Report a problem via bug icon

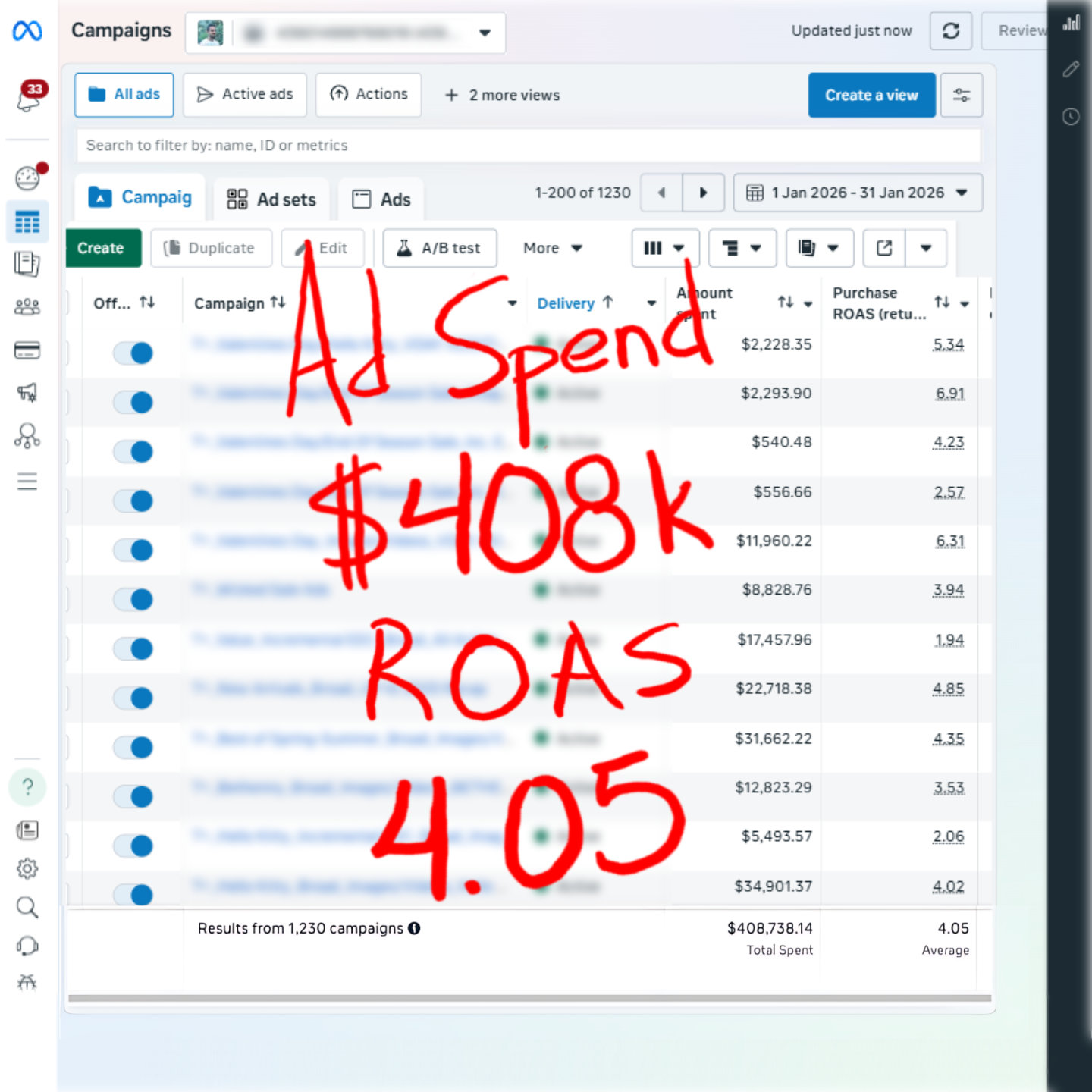pos(27,983)
